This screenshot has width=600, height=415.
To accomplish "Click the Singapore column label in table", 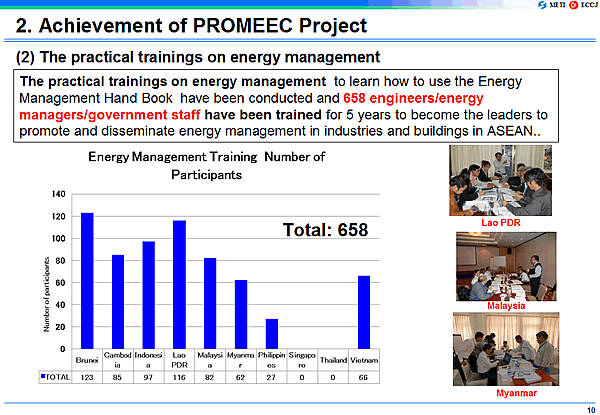I will tap(303, 360).
